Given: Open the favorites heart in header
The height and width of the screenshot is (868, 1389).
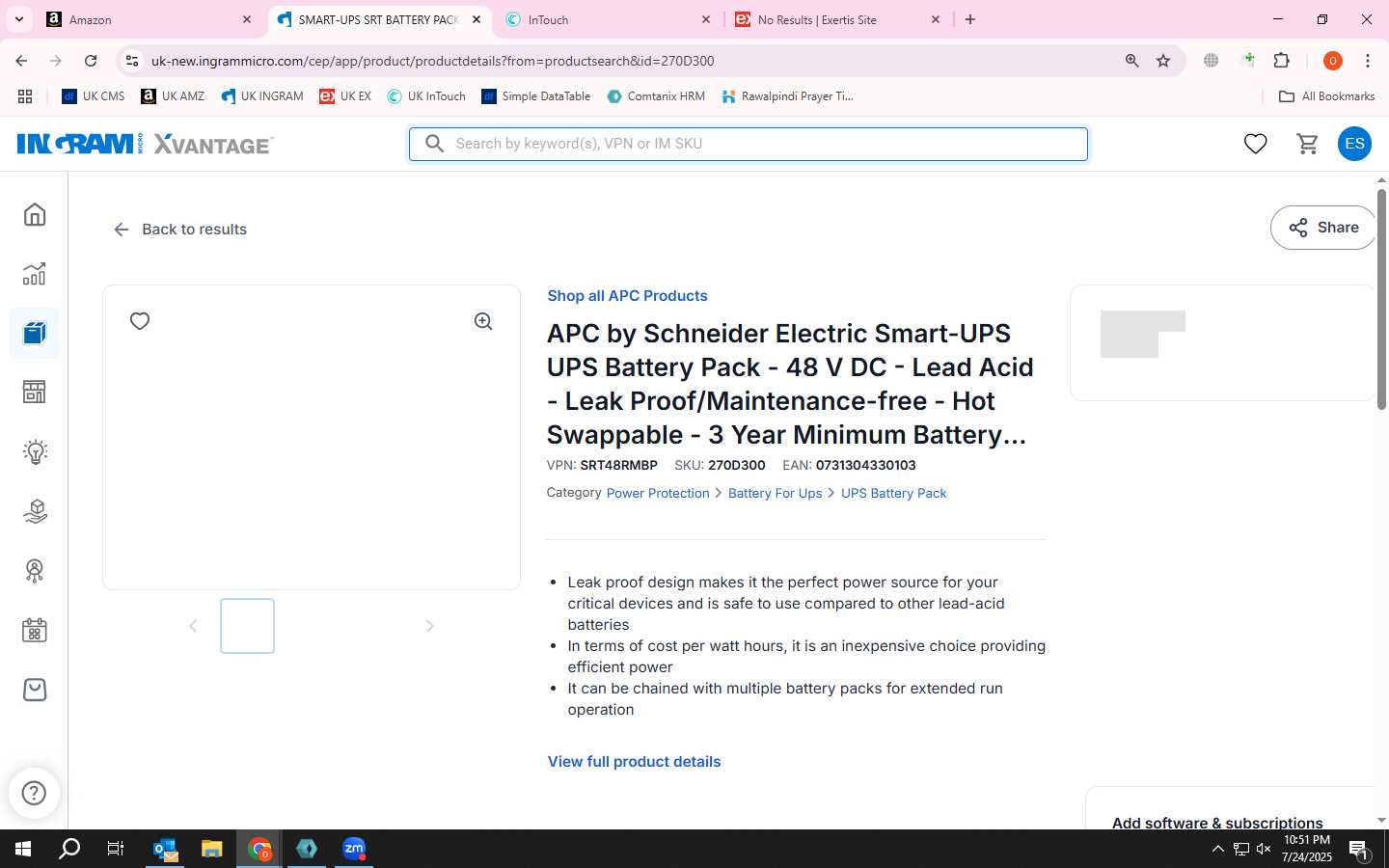Looking at the screenshot, I should 1255,144.
